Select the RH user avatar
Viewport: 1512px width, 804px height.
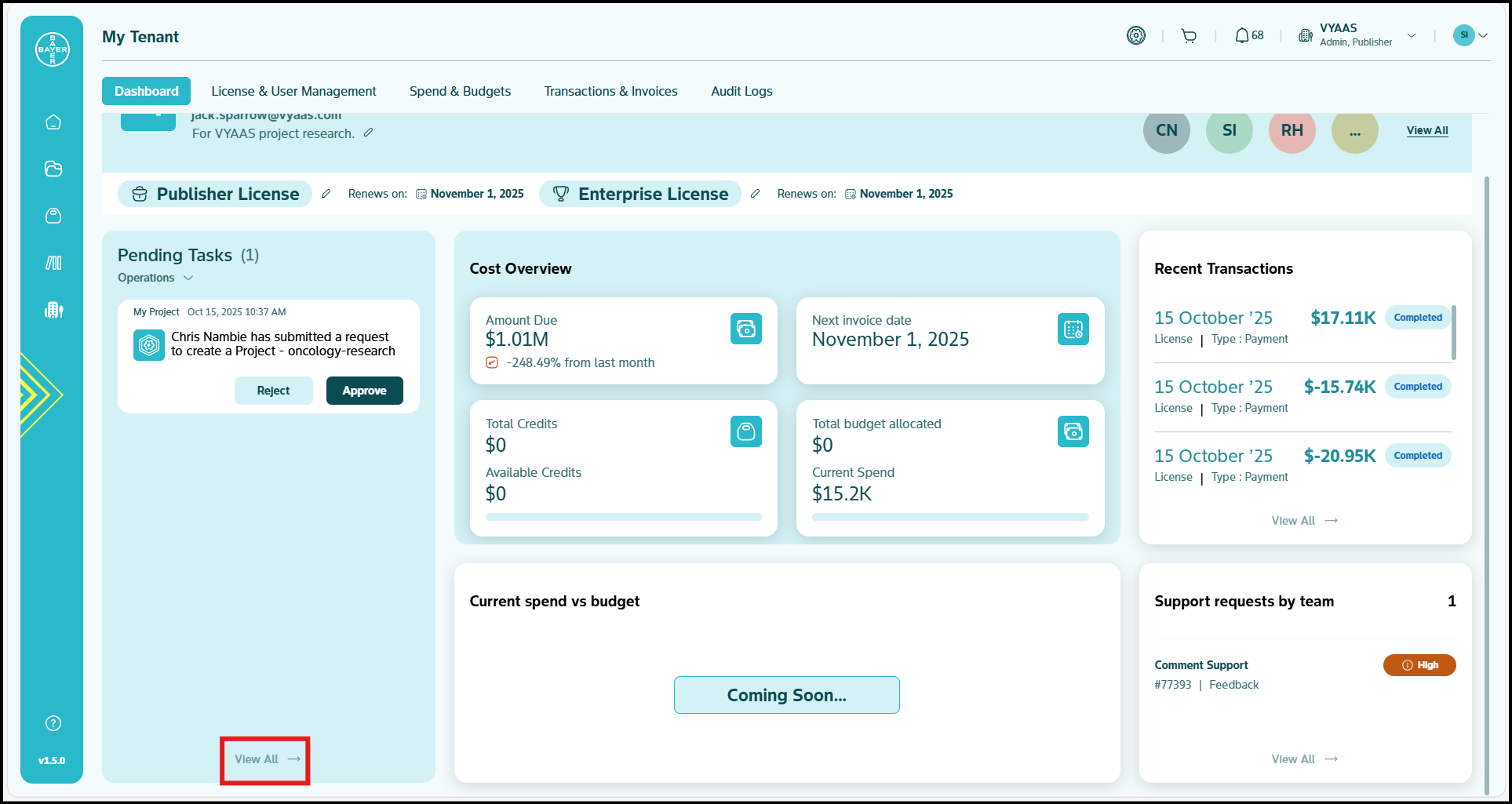point(1292,131)
